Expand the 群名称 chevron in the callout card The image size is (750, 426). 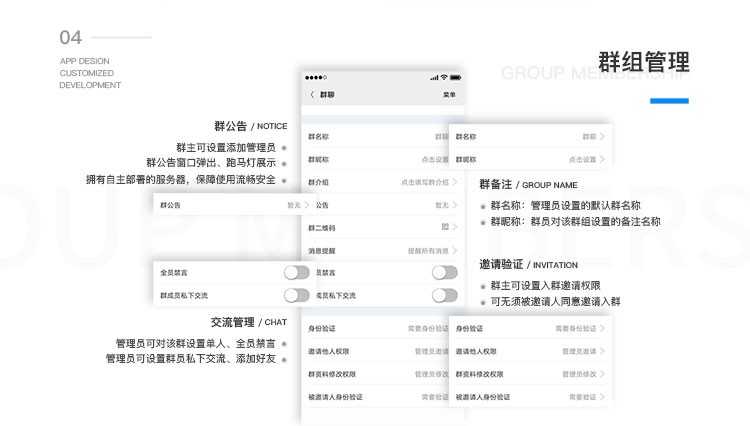[x=602, y=136]
